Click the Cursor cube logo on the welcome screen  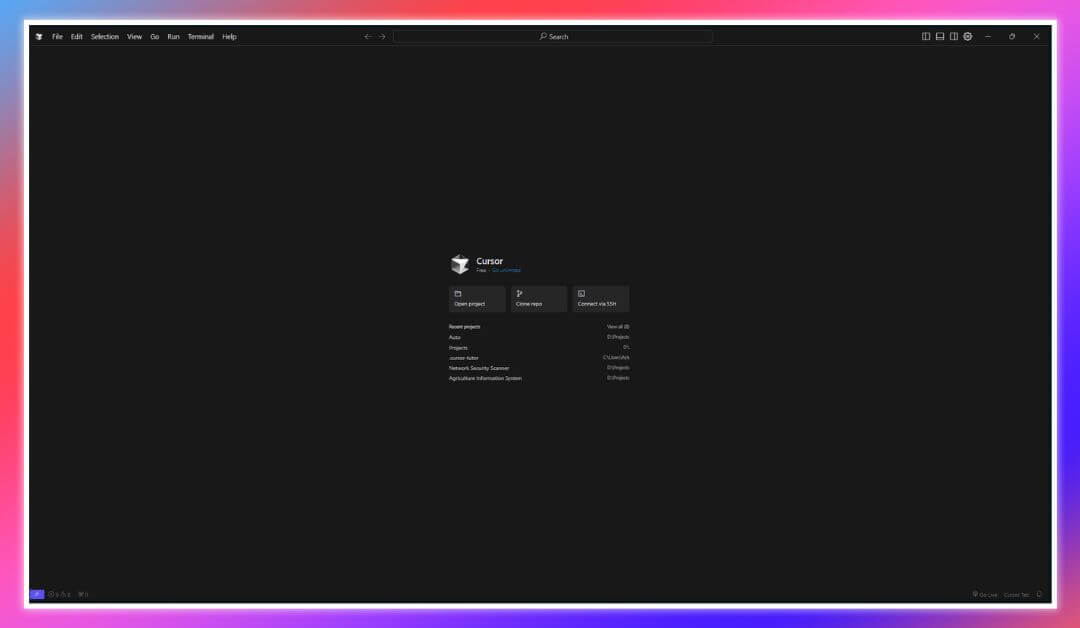pyautogui.click(x=459, y=264)
